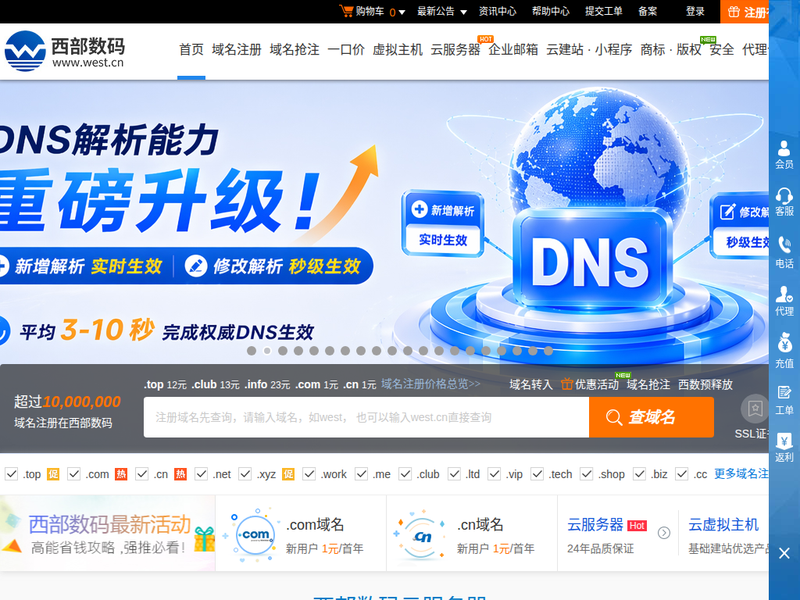The height and width of the screenshot is (600, 800).
Task: Open the 帮助中心 link
Action: tap(551, 11)
